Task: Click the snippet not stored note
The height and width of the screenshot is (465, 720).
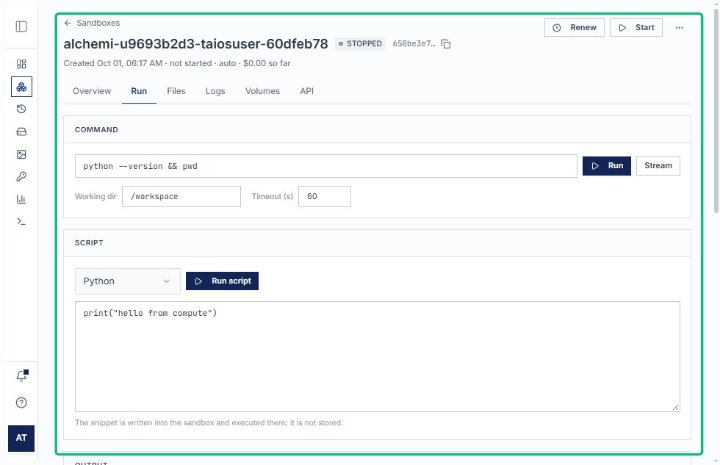Action: click(x=209, y=422)
